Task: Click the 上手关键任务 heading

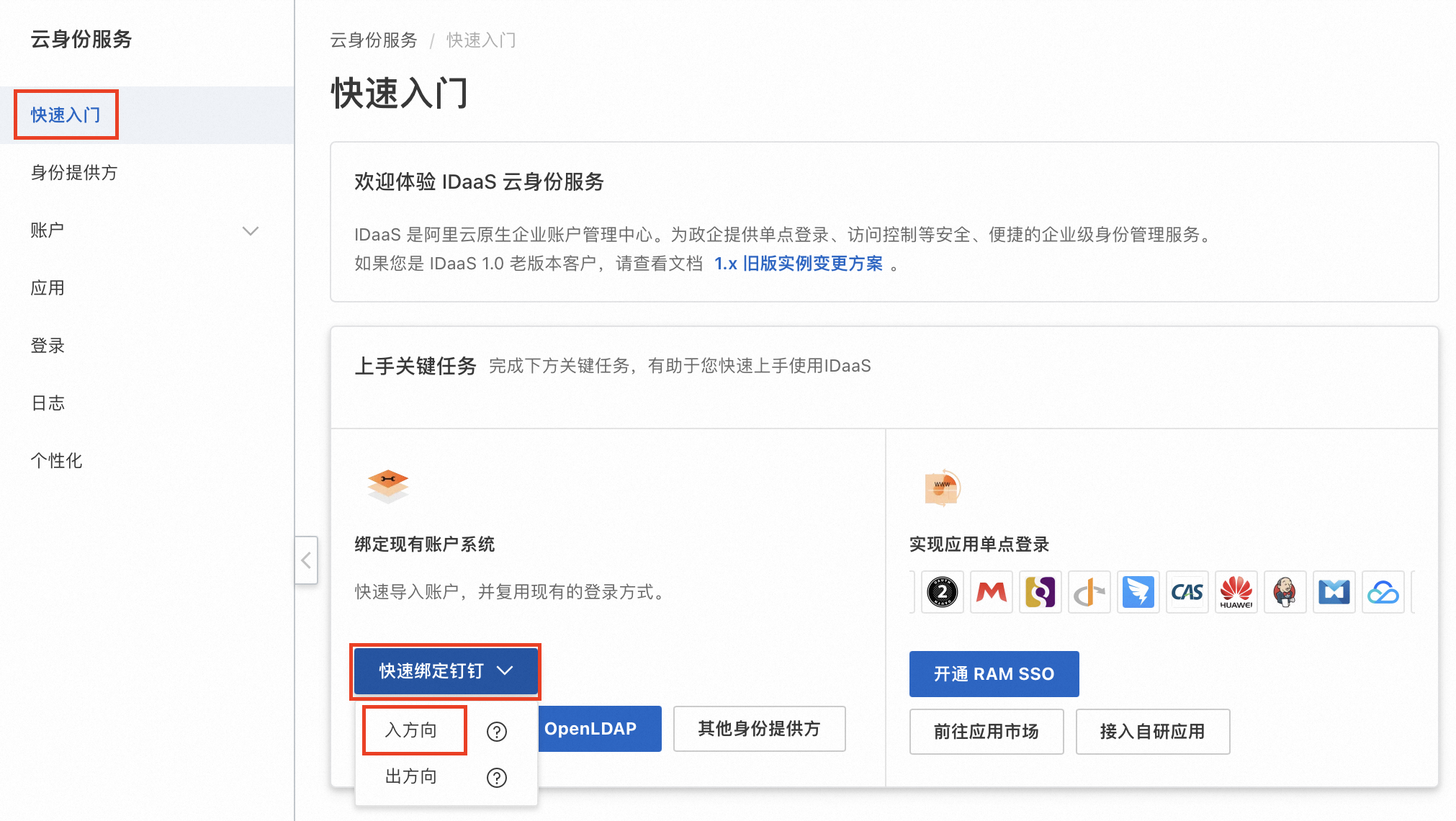Action: click(x=415, y=366)
